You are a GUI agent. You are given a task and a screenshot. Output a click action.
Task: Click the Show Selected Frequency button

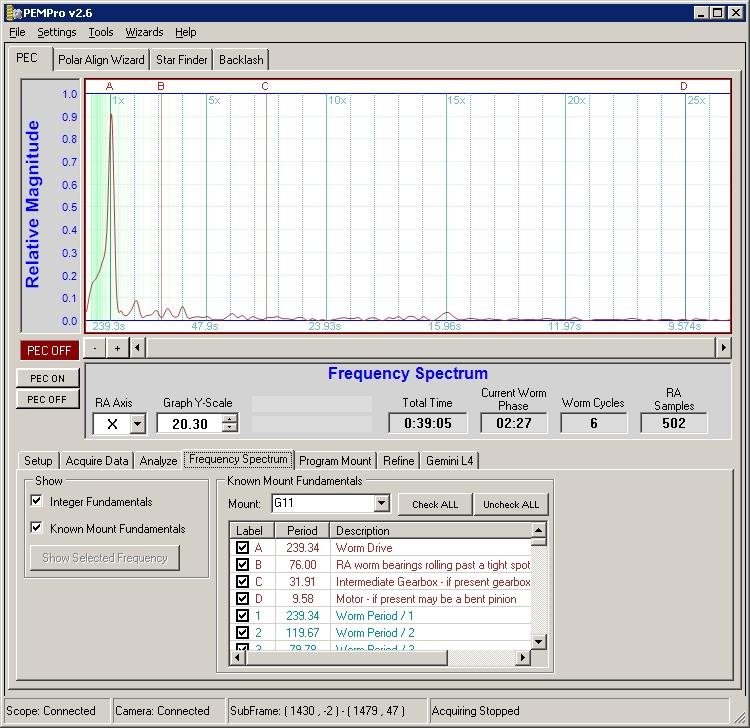click(x=105, y=558)
